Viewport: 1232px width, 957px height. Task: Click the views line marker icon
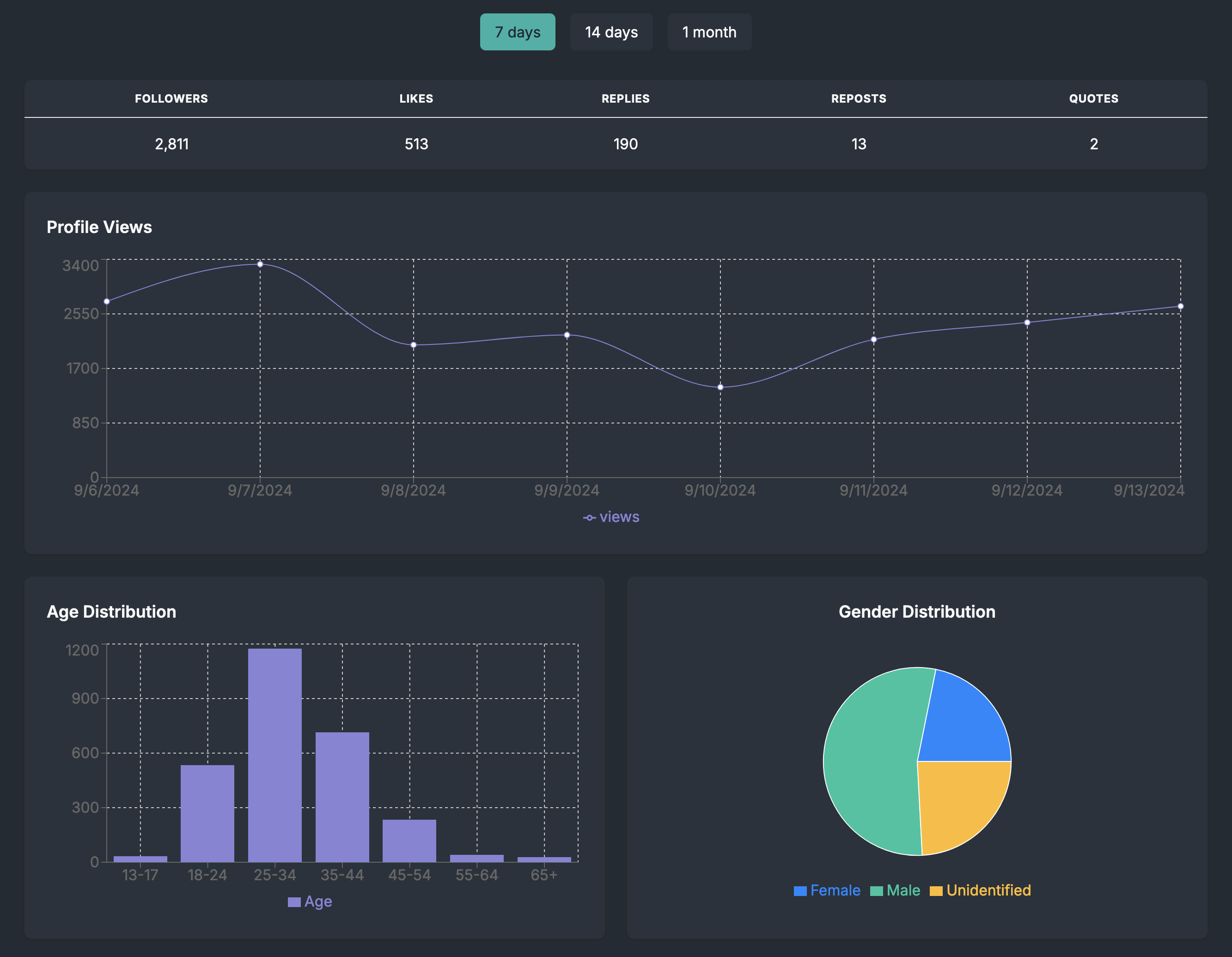coord(589,517)
